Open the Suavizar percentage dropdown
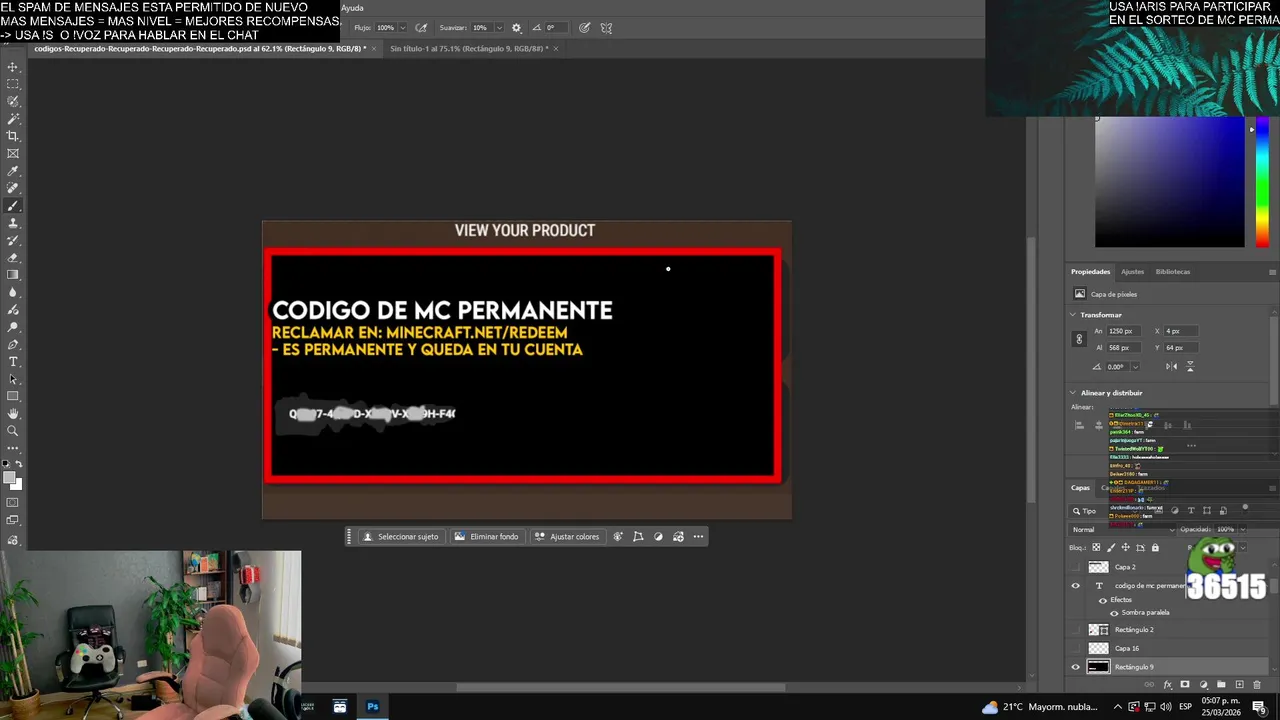 point(499,28)
